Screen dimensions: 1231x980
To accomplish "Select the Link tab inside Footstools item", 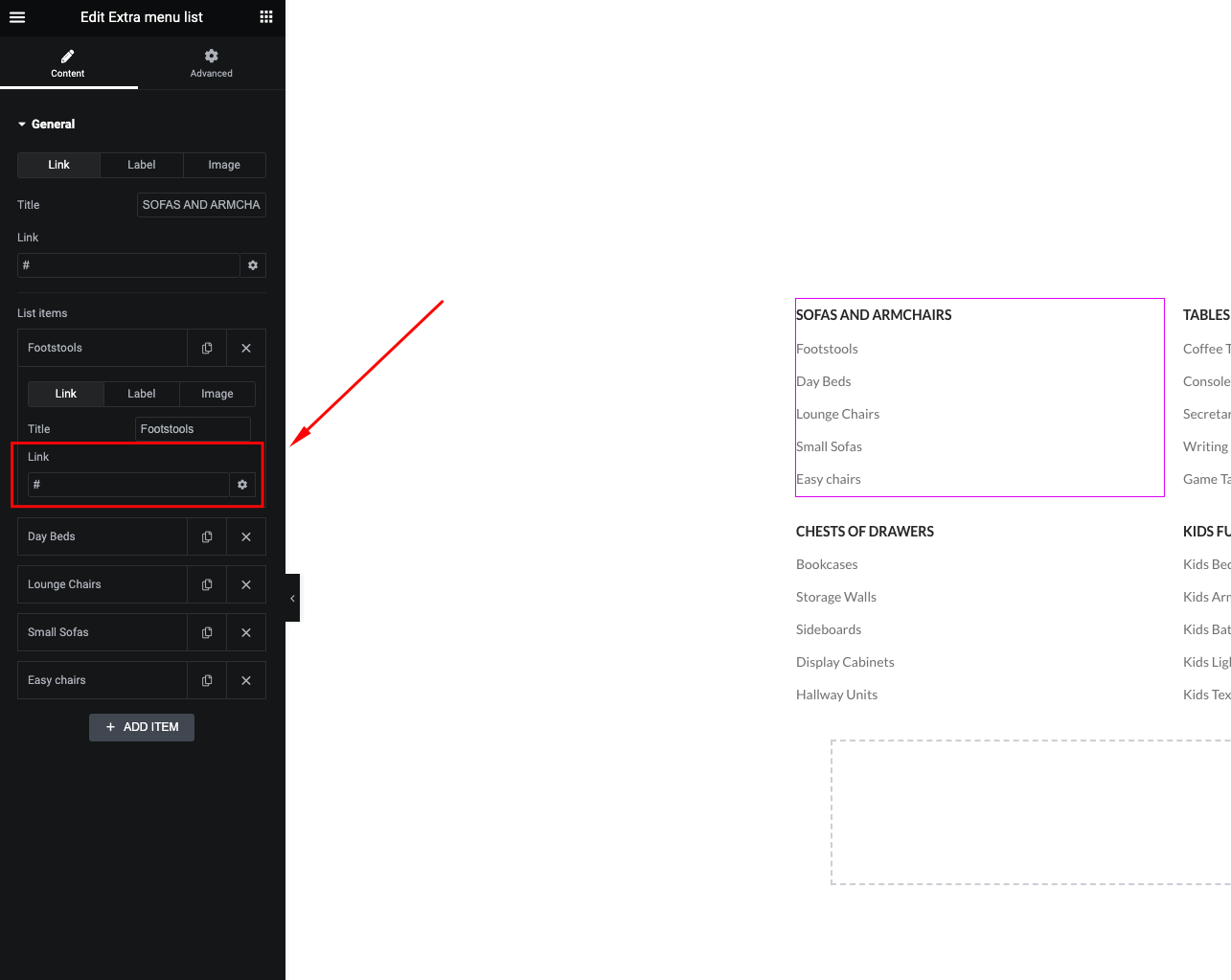I will click(66, 394).
